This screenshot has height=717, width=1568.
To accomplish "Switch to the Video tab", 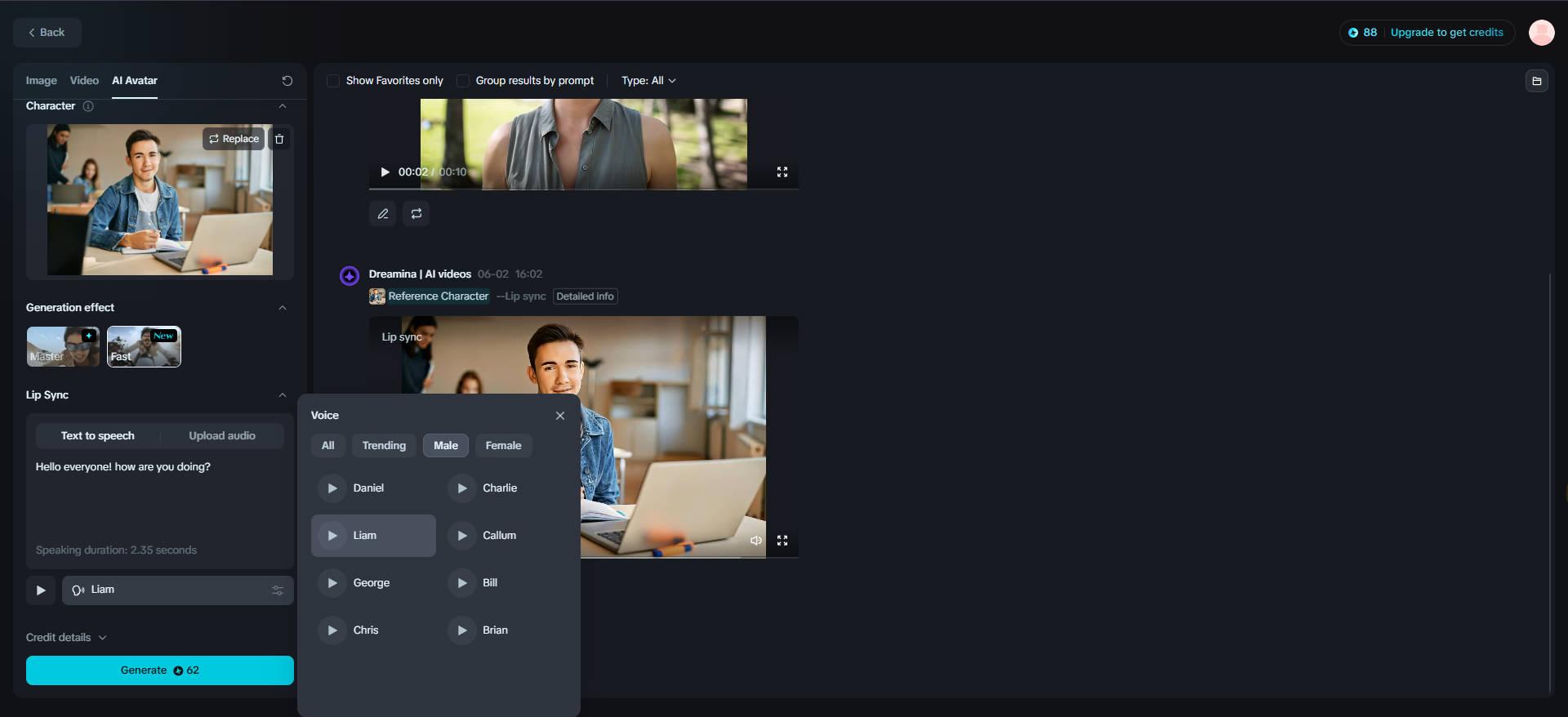I will (84, 81).
